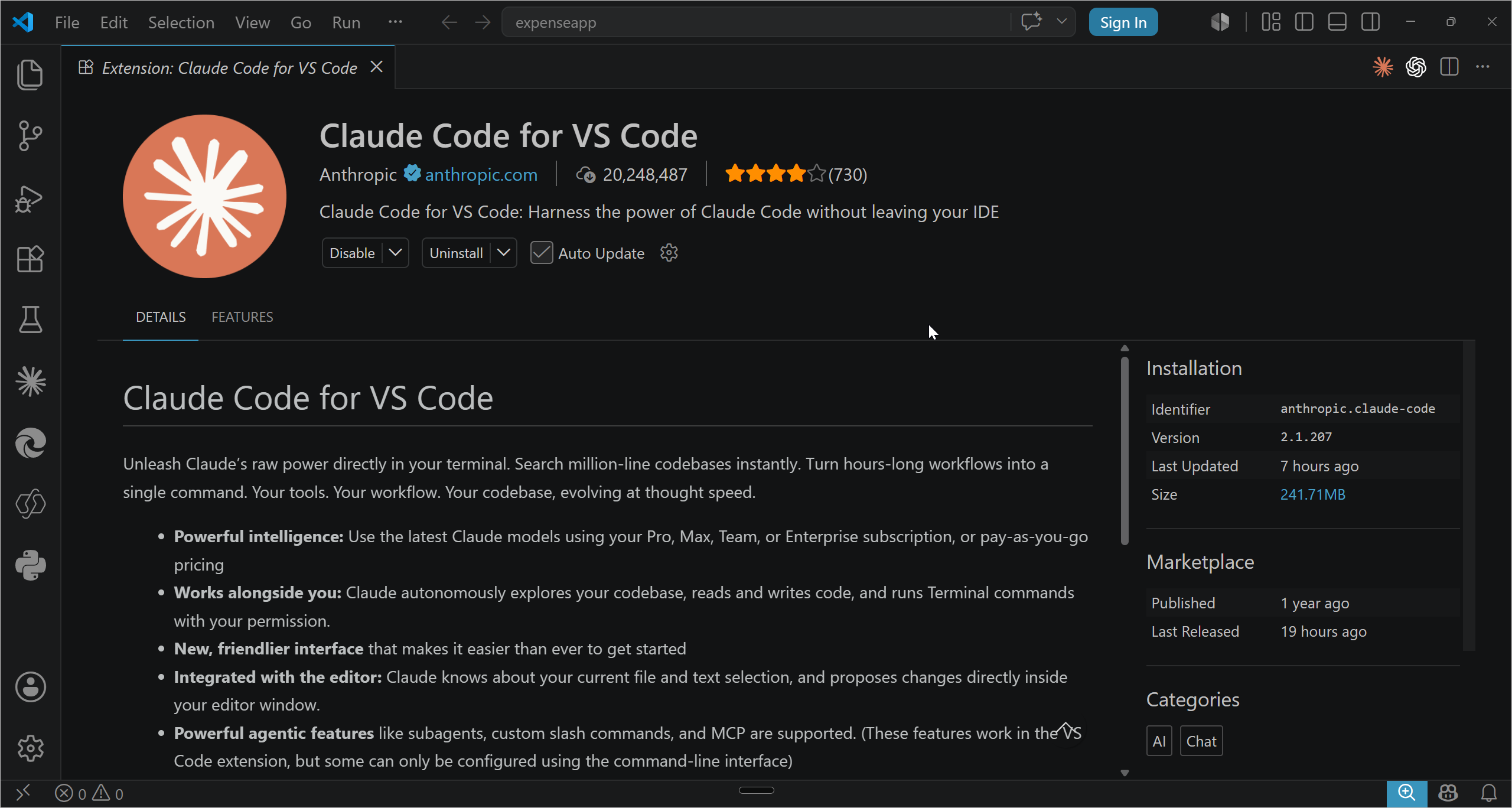Open the Manage gear in activity bar
Viewport: 1512px width, 808px height.
[x=30, y=748]
